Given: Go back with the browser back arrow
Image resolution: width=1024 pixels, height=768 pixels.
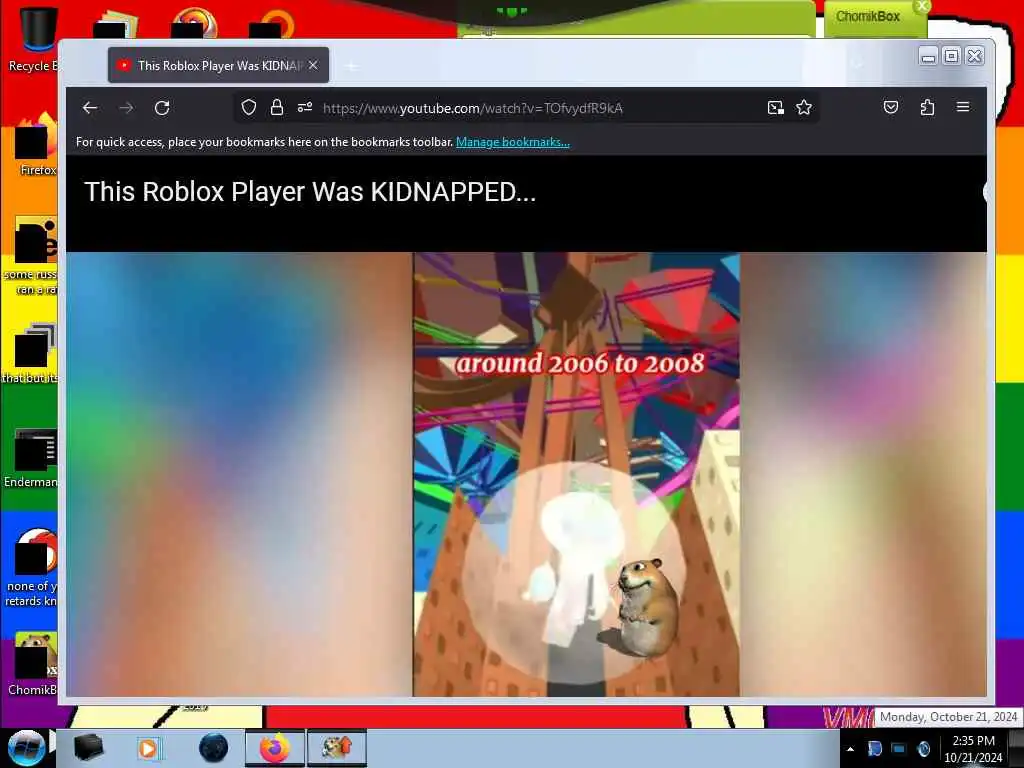Looking at the screenshot, I should point(90,108).
